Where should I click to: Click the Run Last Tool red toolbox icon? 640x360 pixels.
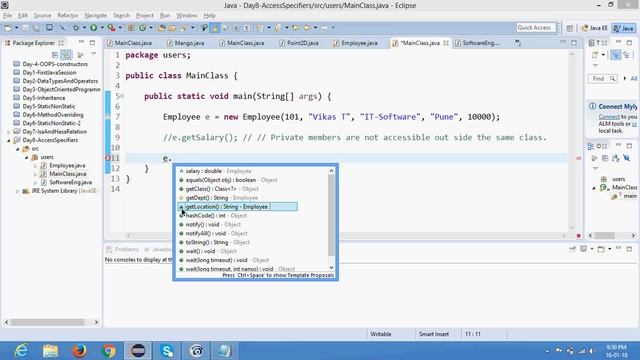point(111,28)
